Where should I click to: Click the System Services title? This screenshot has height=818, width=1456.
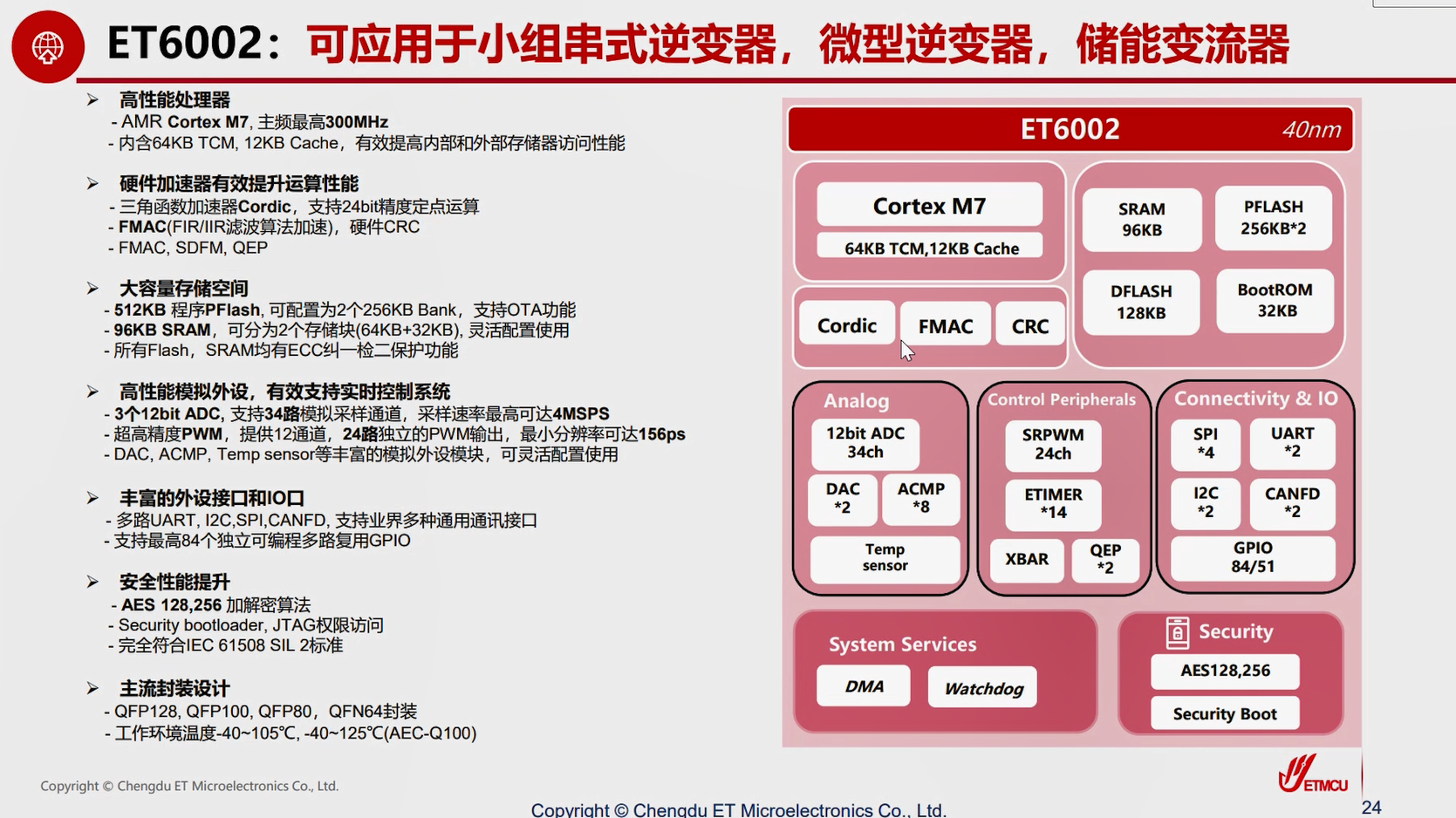[902, 644]
